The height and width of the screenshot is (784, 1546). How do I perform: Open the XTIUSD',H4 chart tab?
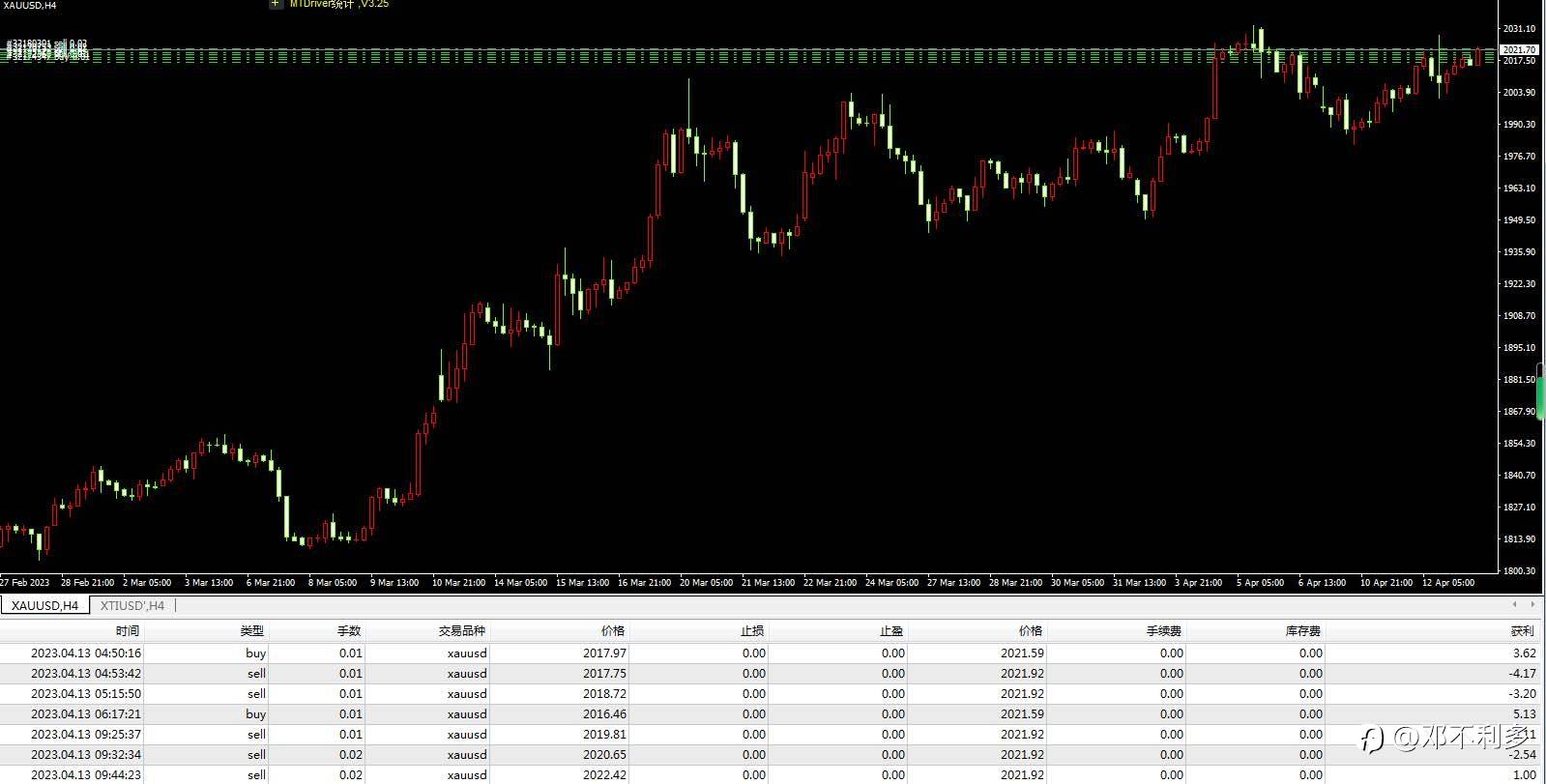[132, 605]
